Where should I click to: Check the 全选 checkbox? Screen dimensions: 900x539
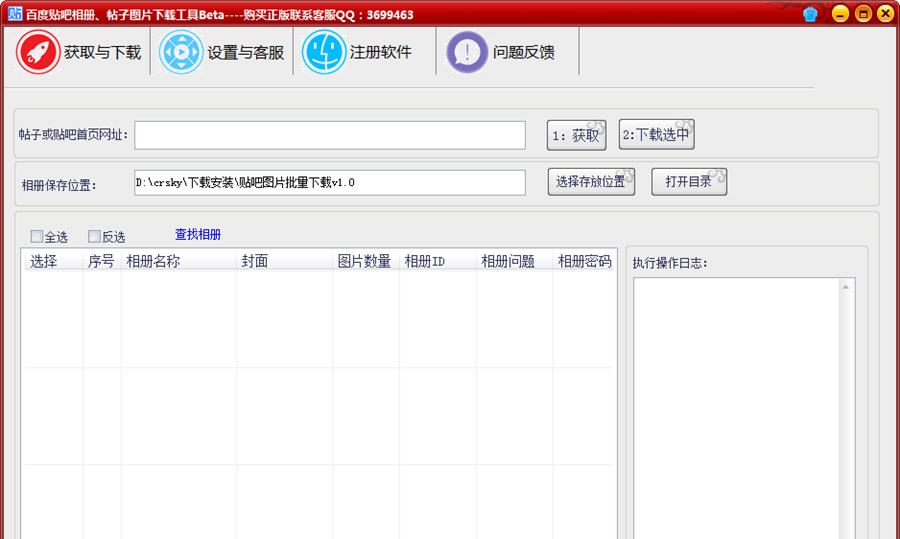click(x=37, y=236)
